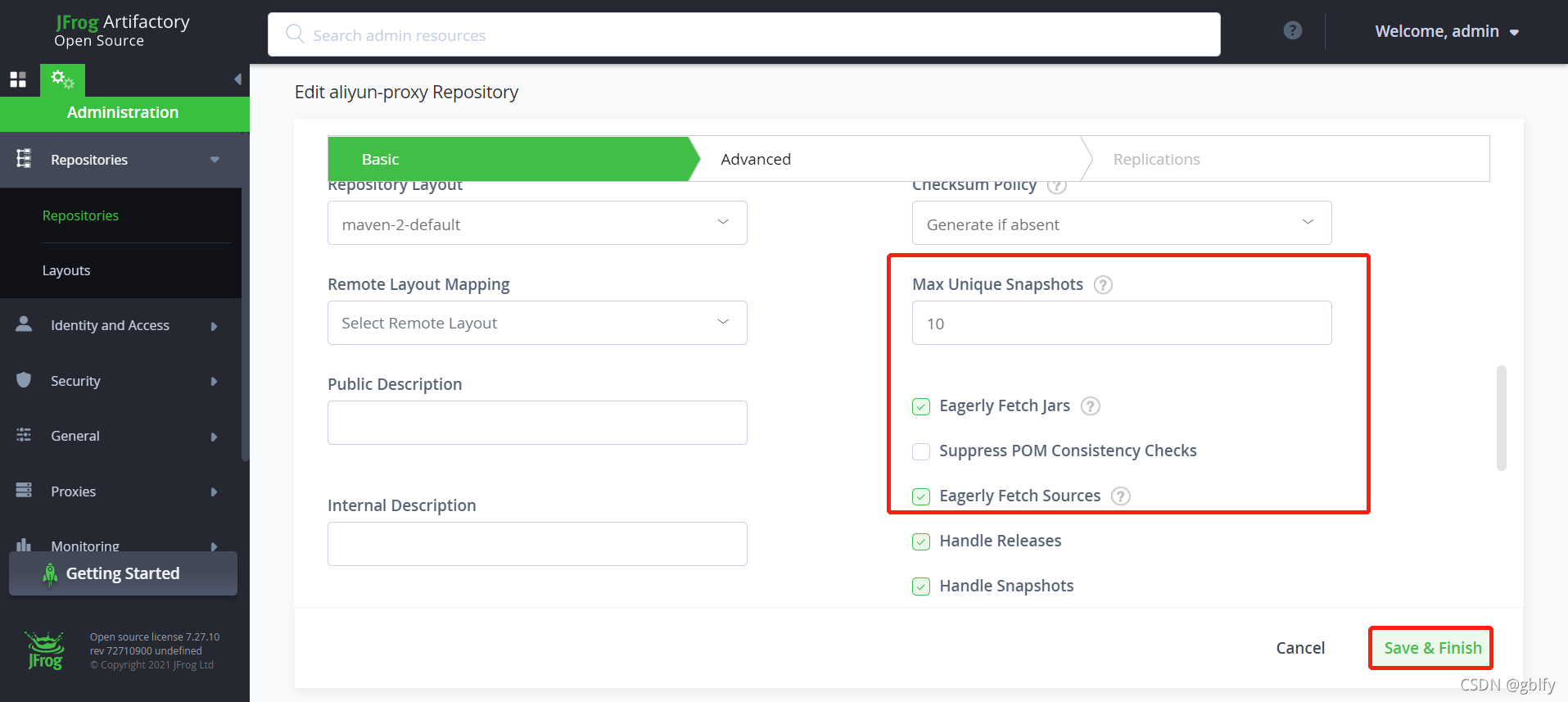Open help for Checksum Policy

1056,187
